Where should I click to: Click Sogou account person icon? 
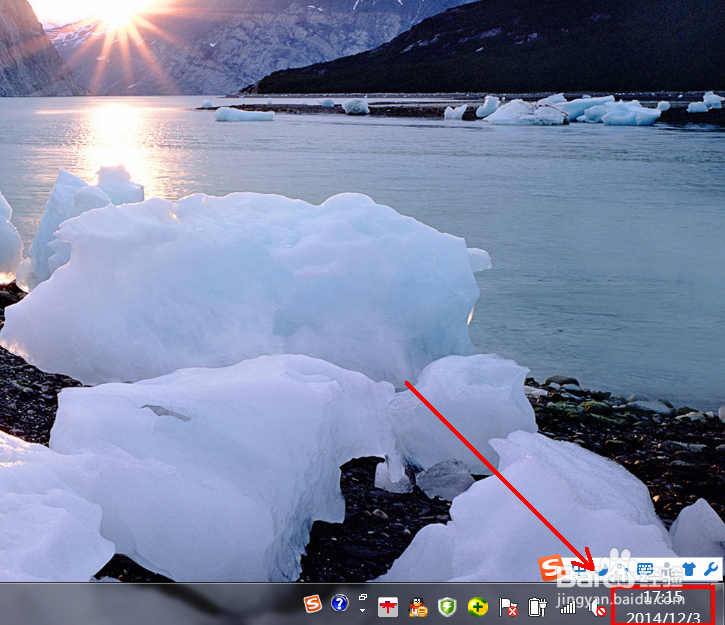click(666, 569)
